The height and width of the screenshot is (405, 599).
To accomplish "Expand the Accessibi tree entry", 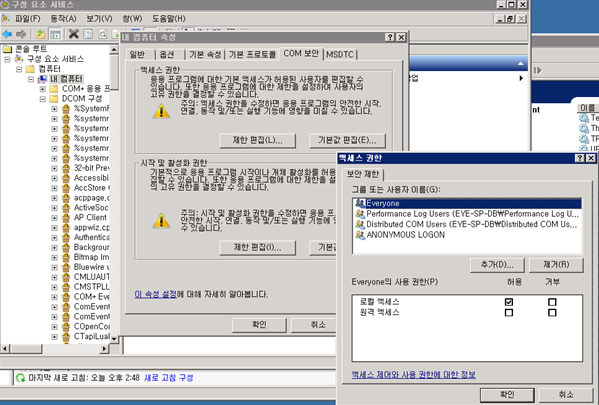I will pos(54,178).
